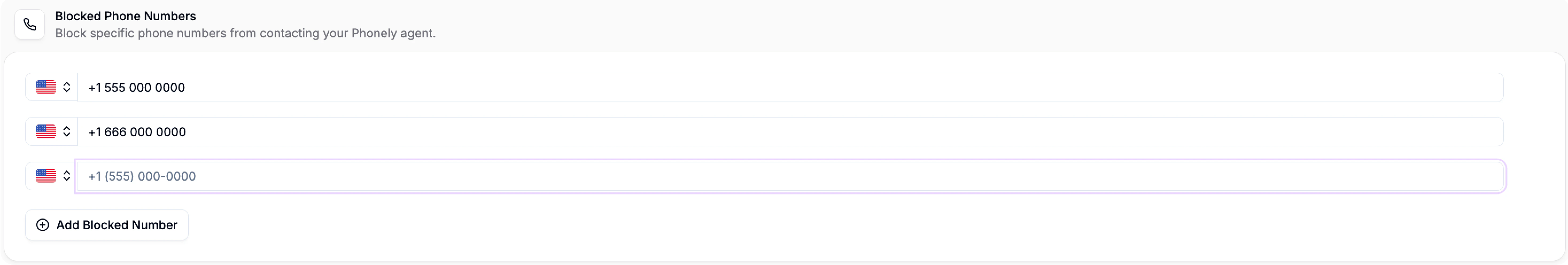This screenshot has width=1568, height=265.
Task: Select the flag icon next to the empty input
Action: tap(45, 176)
